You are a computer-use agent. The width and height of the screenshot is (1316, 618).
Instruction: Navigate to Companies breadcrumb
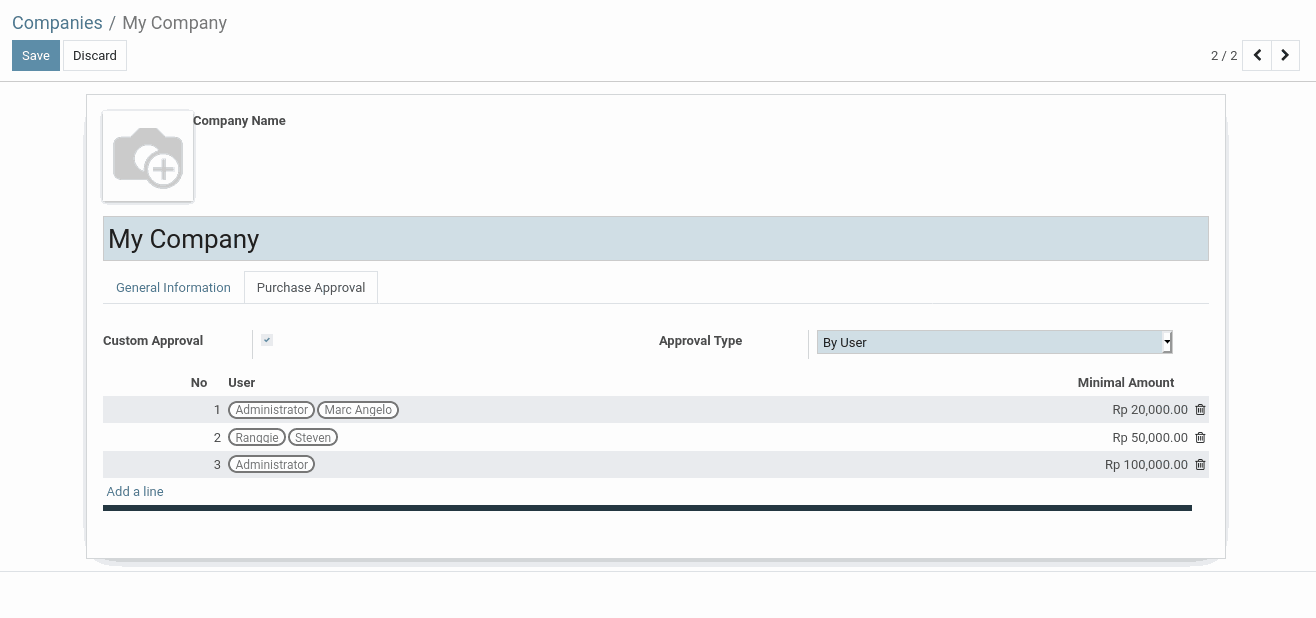click(x=57, y=23)
